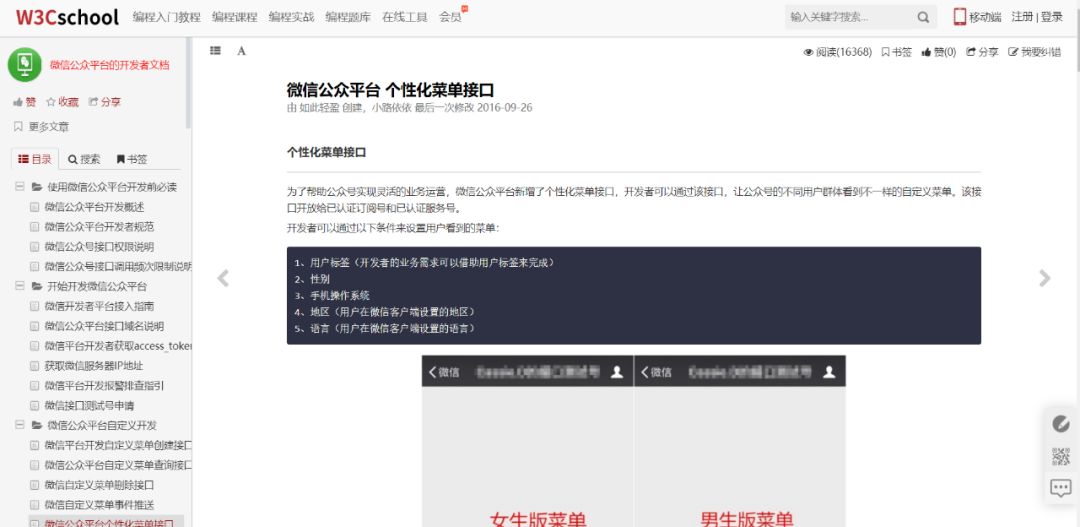Switch to the 搜索 tab in sidebar
The image size is (1080, 527).
tap(84, 159)
